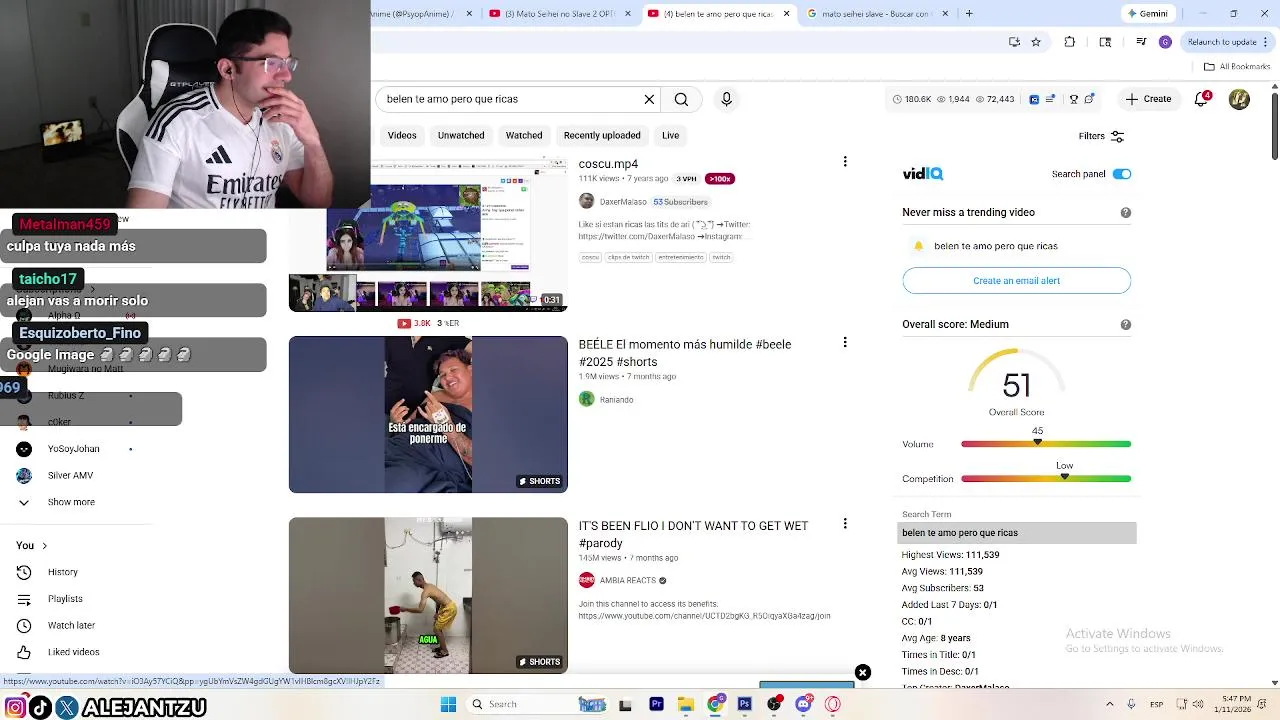Open the Chrome profile G avatar
Image resolution: width=1280 pixels, height=720 pixels.
[1165, 42]
